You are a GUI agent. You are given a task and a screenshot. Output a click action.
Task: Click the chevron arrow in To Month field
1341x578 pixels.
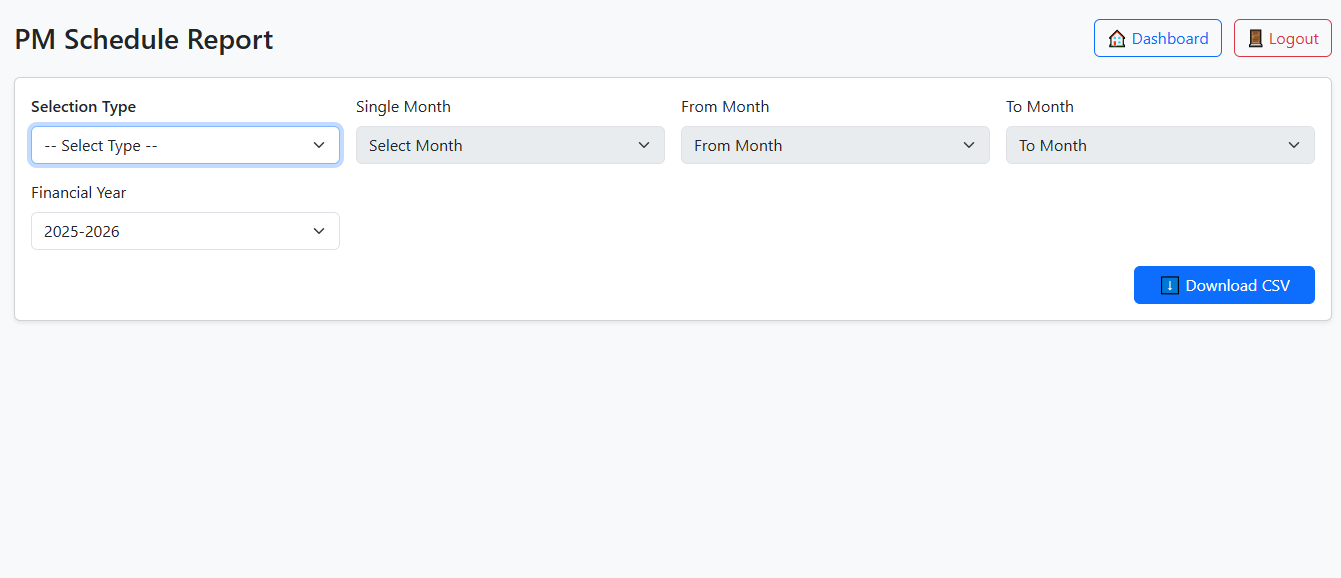(x=1294, y=146)
